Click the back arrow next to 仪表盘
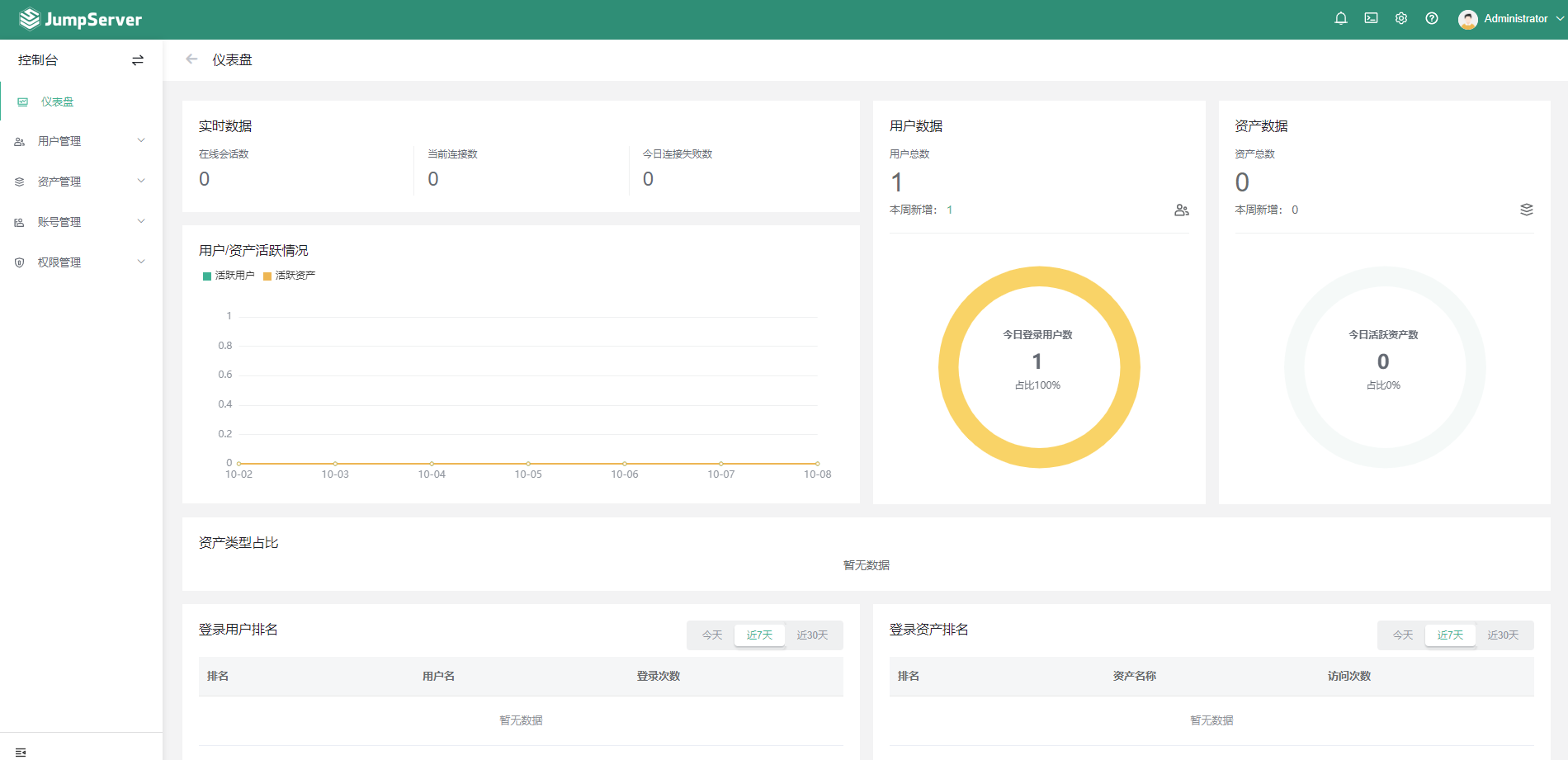Viewport: 1568px width, 760px height. point(191,59)
